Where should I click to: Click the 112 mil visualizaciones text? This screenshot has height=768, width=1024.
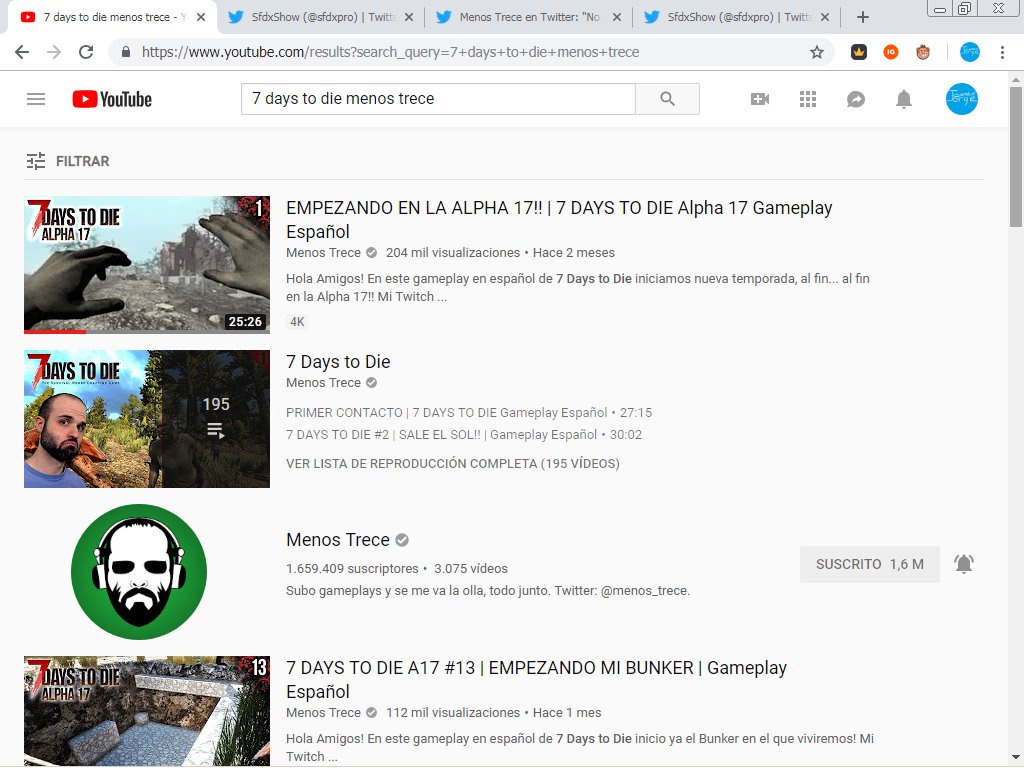click(x=453, y=712)
